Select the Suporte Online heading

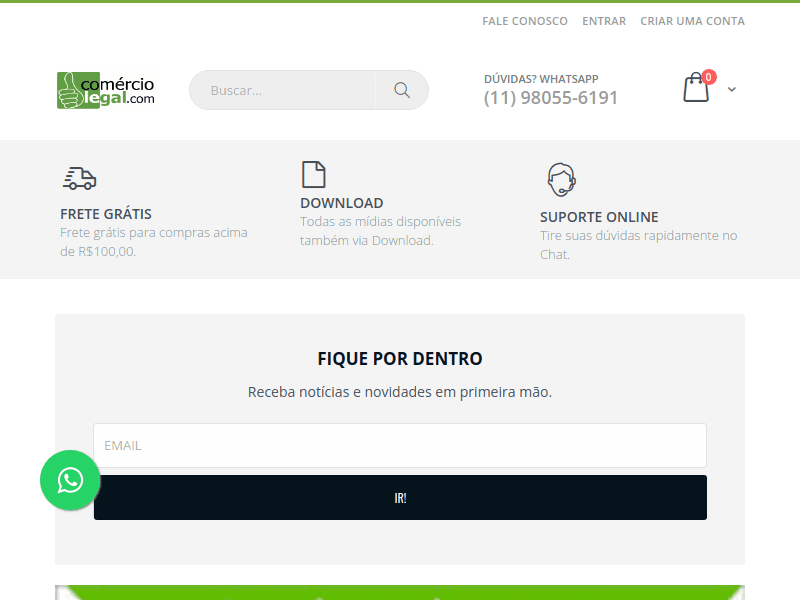[x=599, y=217]
